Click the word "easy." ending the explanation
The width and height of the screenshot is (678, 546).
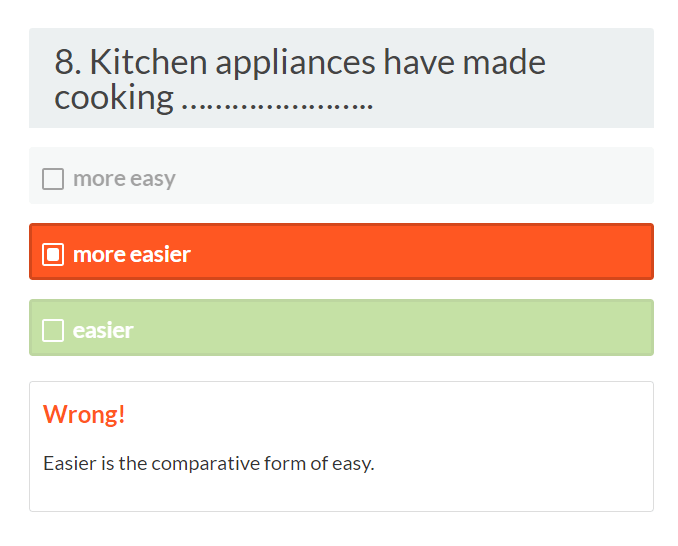coord(353,464)
